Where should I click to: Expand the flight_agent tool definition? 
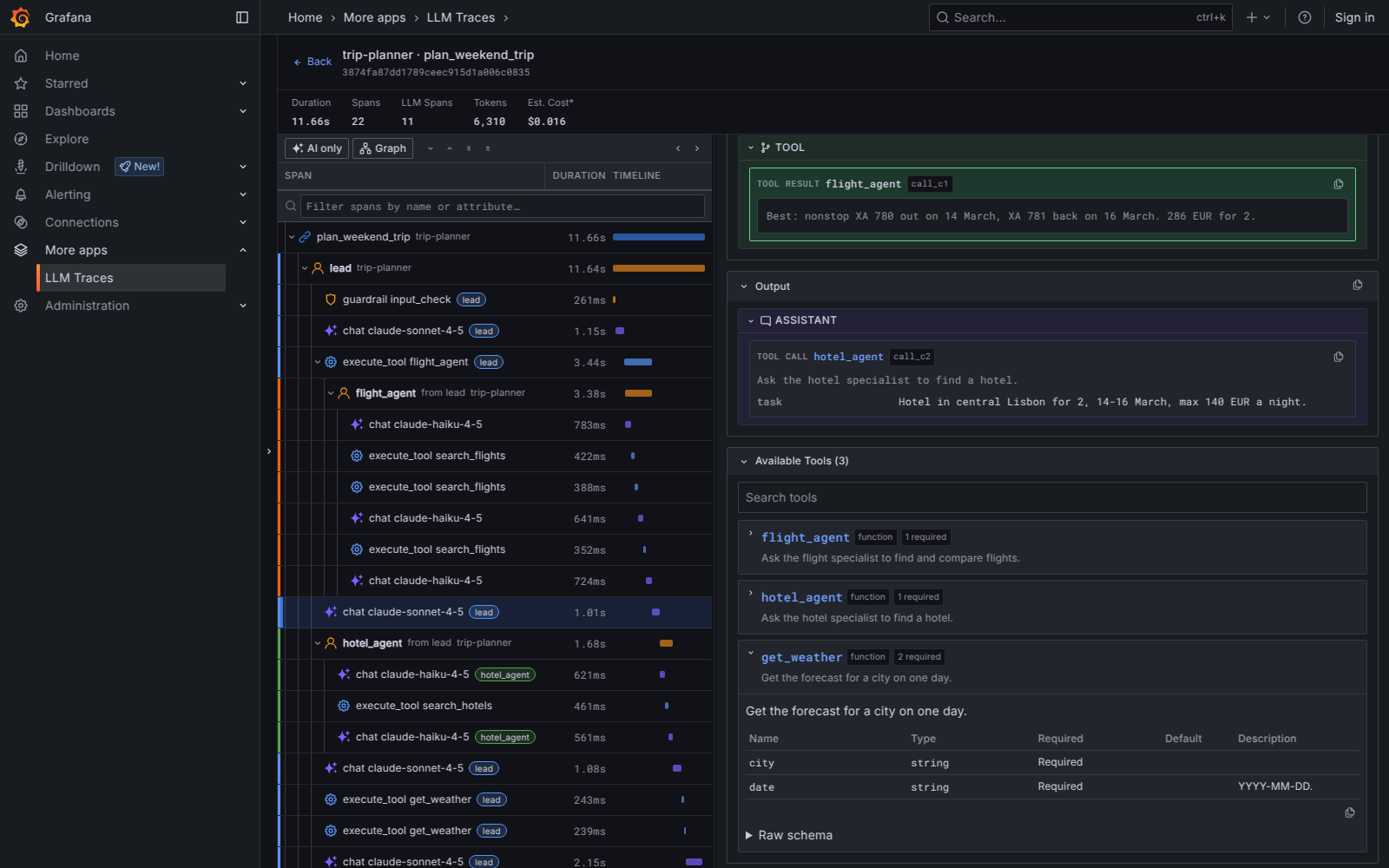coord(751,534)
